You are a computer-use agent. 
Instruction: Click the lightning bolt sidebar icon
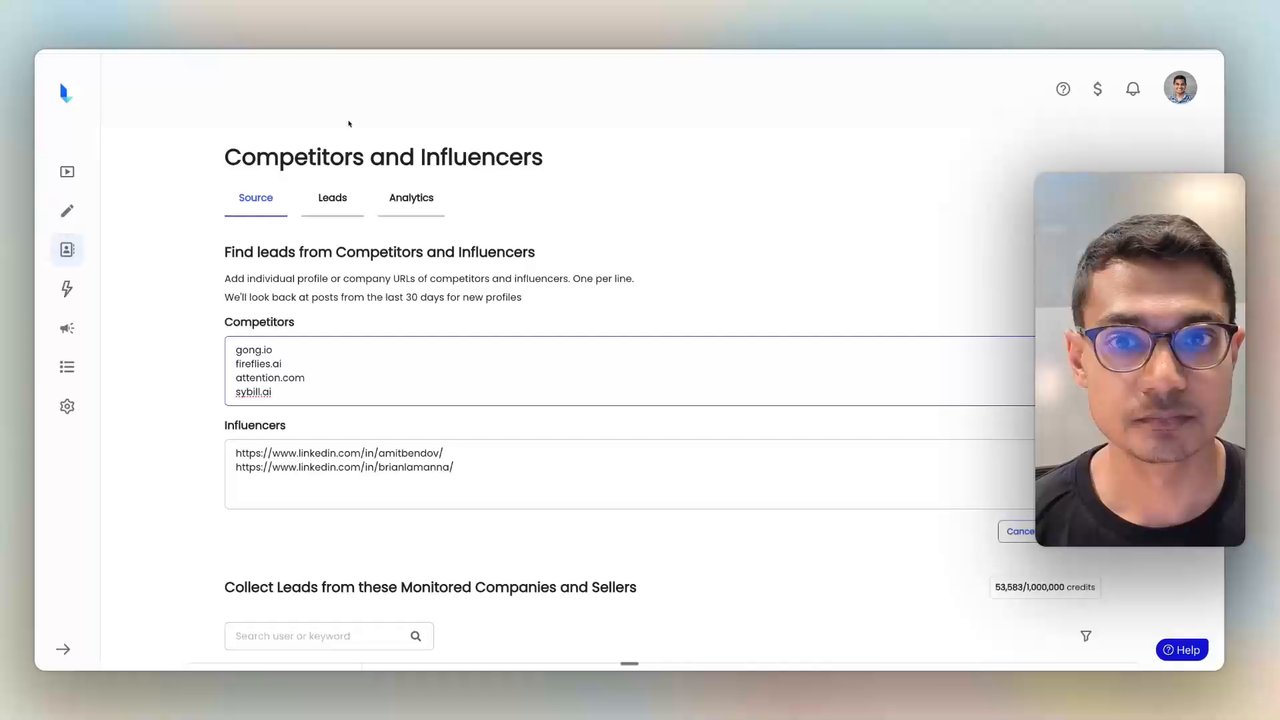coord(67,289)
